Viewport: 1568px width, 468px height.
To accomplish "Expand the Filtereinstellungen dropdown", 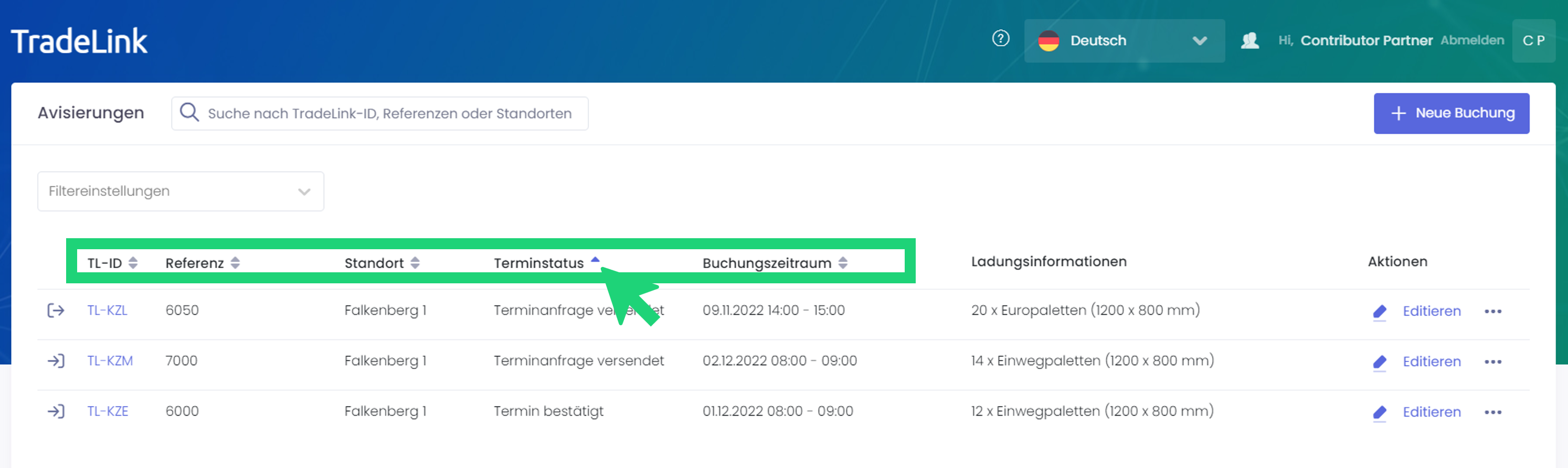I will pos(180,192).
